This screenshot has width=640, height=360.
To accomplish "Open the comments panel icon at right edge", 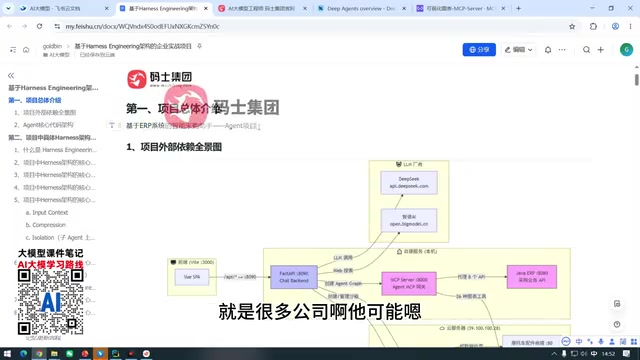I will (x=617, y=304).
